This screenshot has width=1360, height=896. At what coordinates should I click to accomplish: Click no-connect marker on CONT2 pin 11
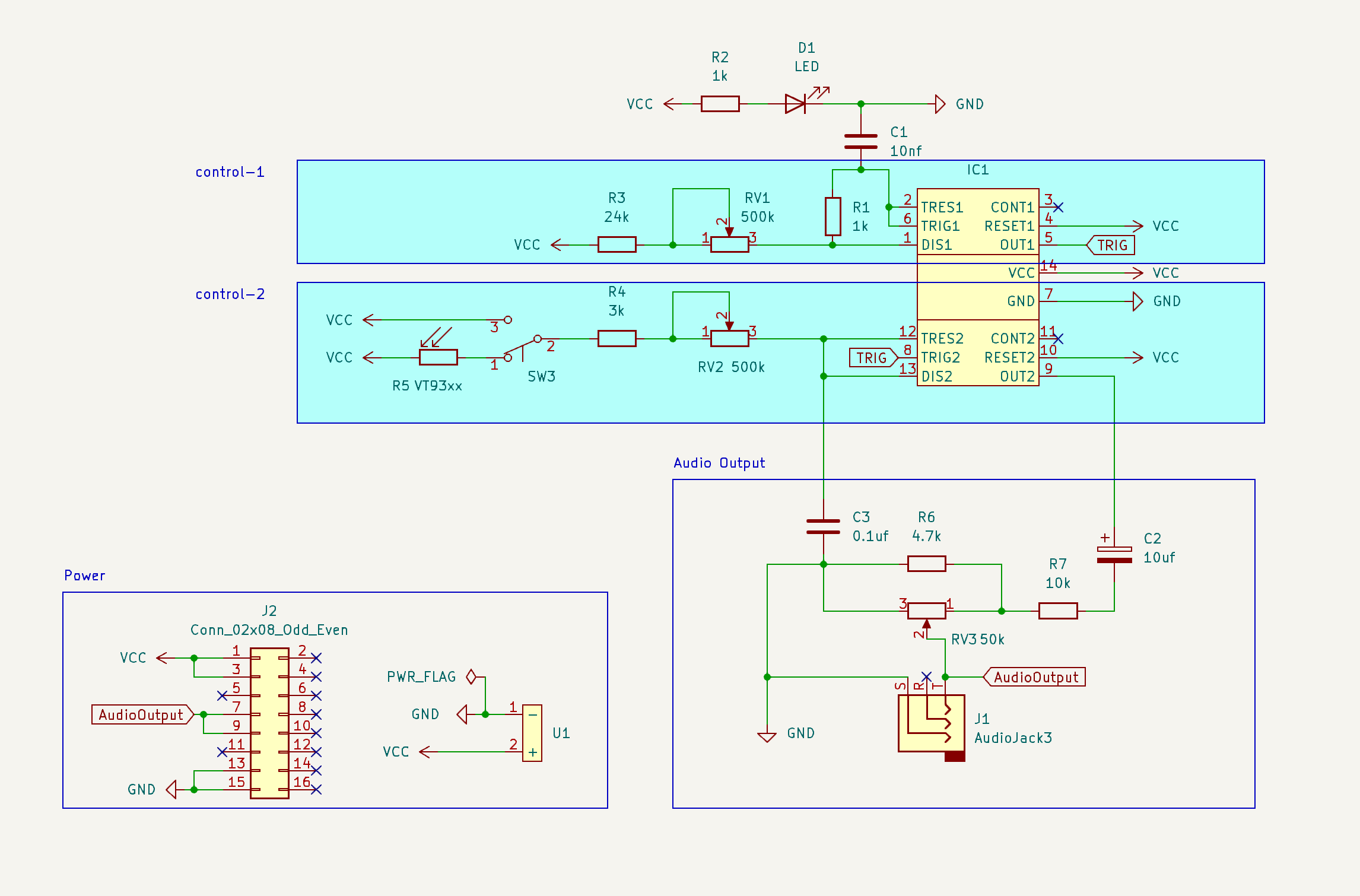(1058, 338)
